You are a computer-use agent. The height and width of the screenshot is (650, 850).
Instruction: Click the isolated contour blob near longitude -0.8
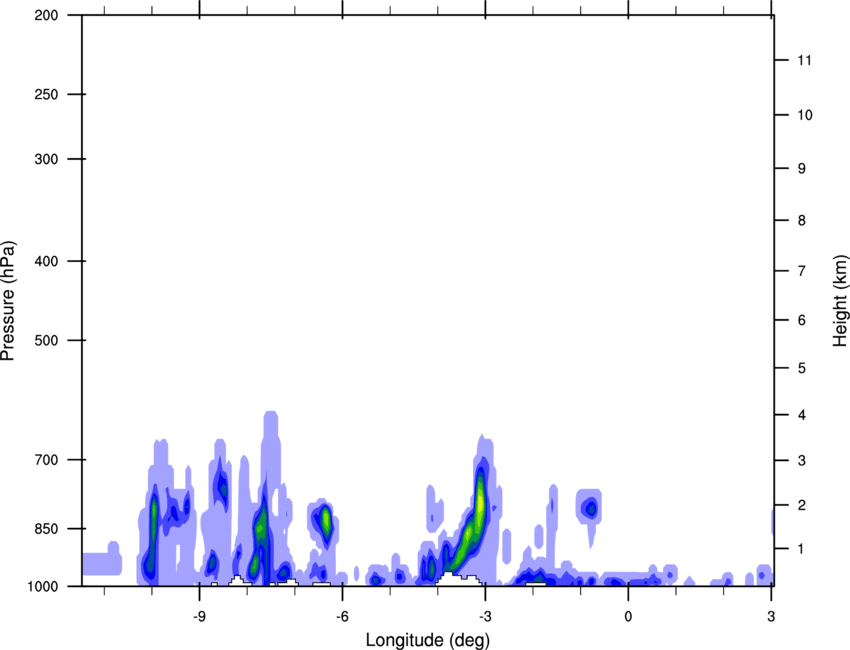coord(589,509)
